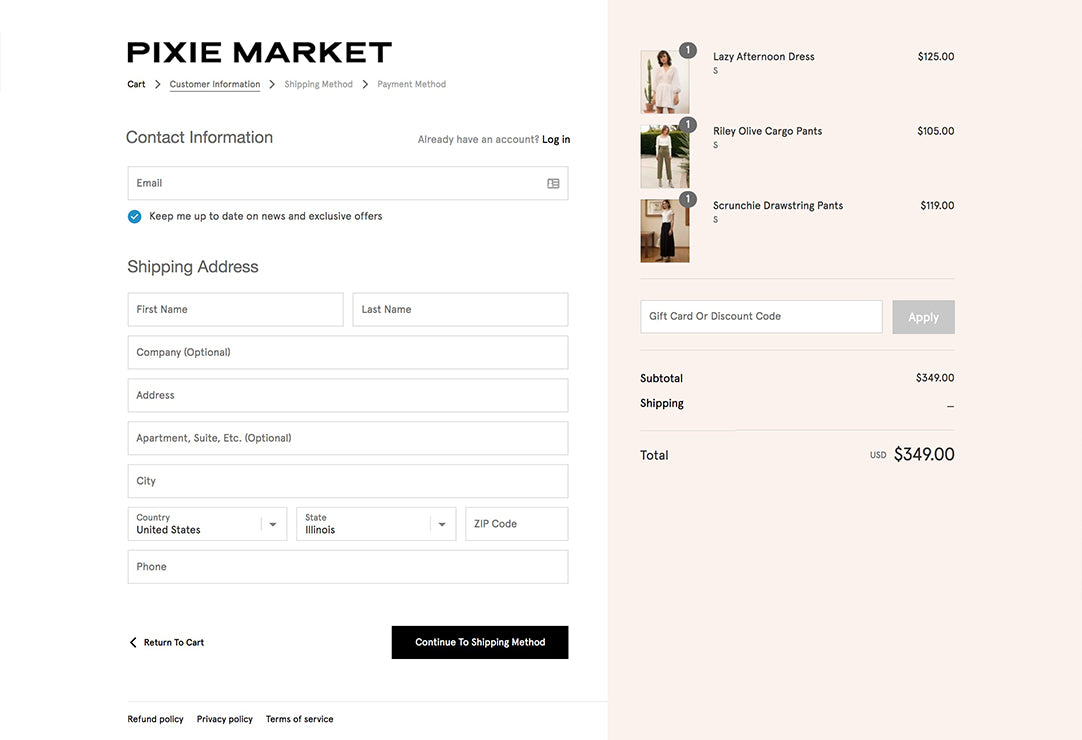
Task: Focus the Last Name field
Action: (460, 309)
